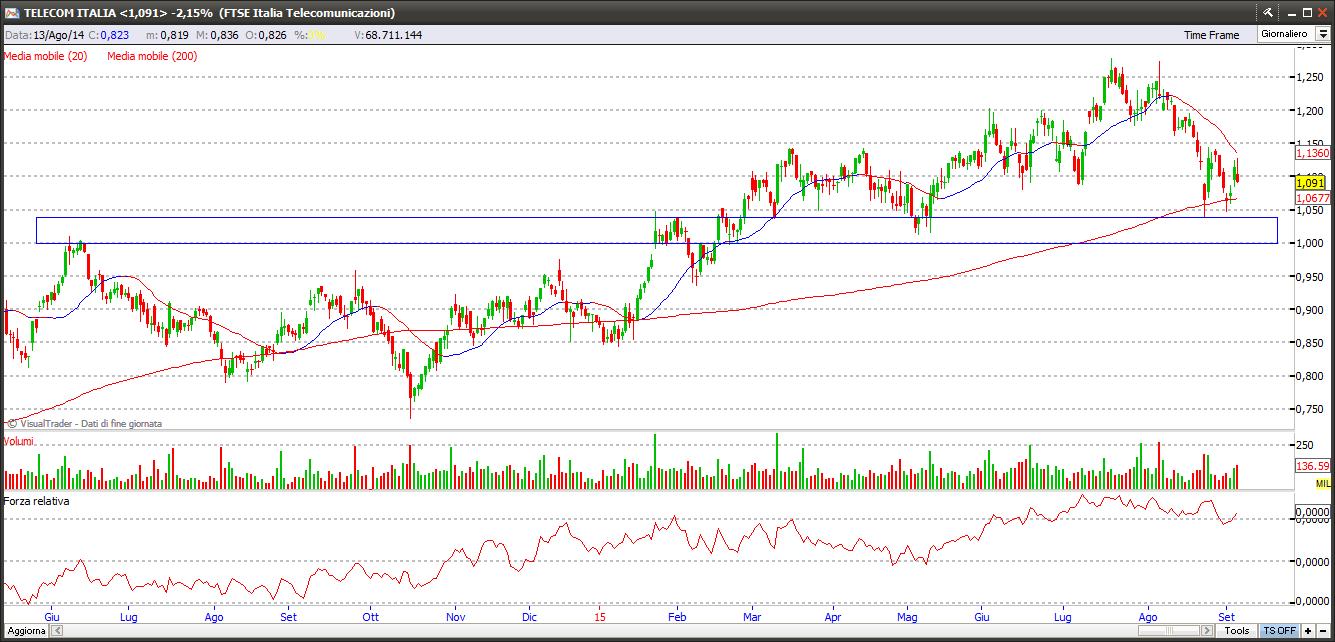Click the hammer settings icon in title bar
Screen dimensions: 1335x642
click(1267, 12)
